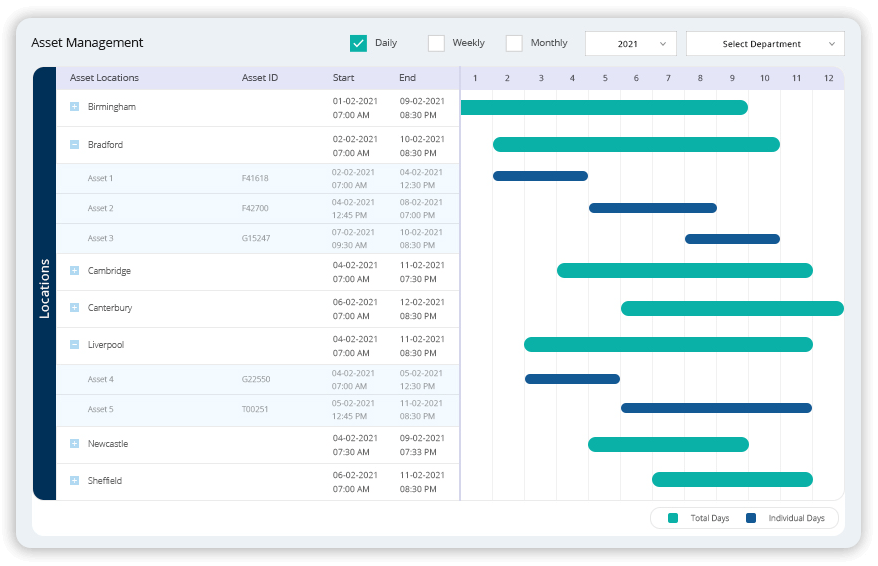
Task: Enable the Weekly view checkbox
Action: 436,43
